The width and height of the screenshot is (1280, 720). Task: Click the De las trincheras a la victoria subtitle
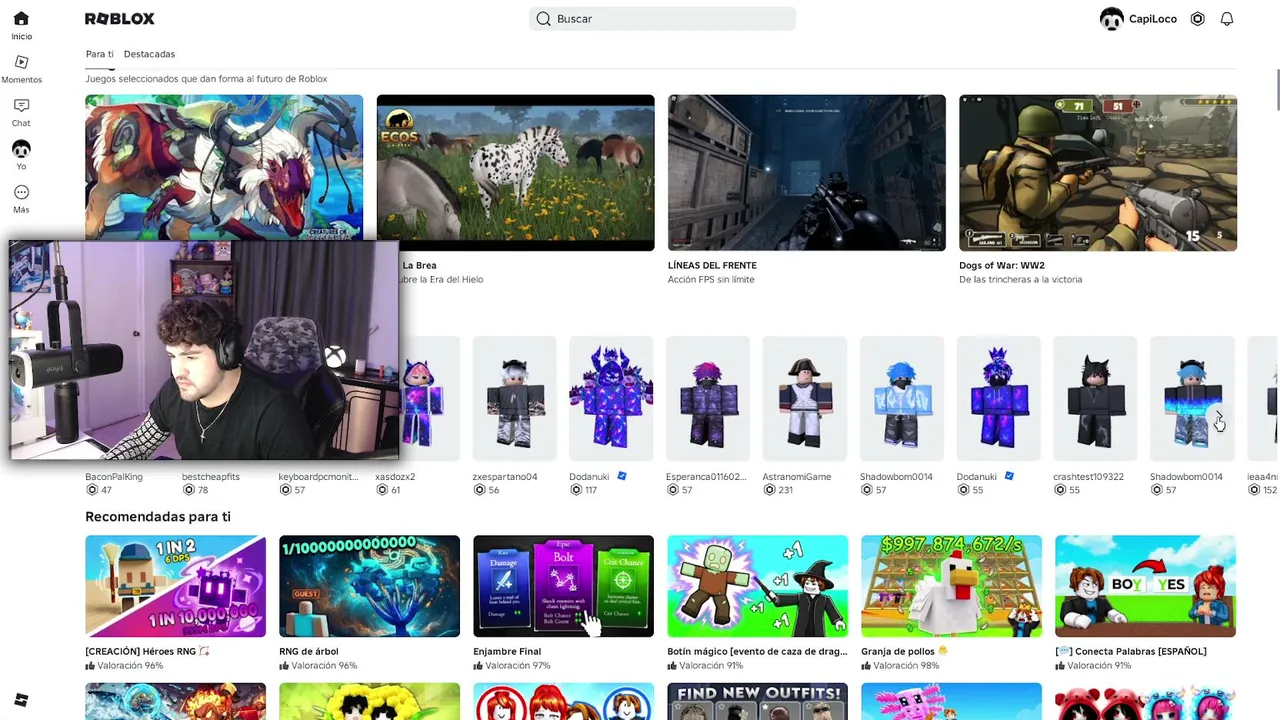coord(1021,280)
